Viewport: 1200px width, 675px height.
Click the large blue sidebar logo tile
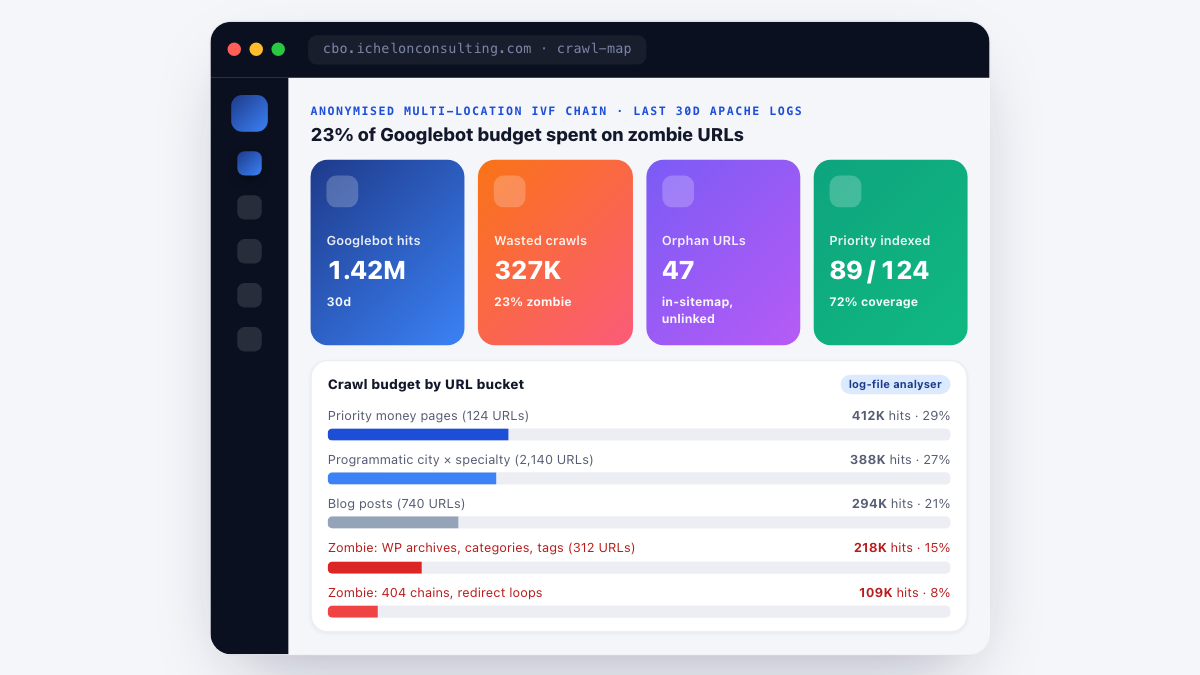pos(249,113)
